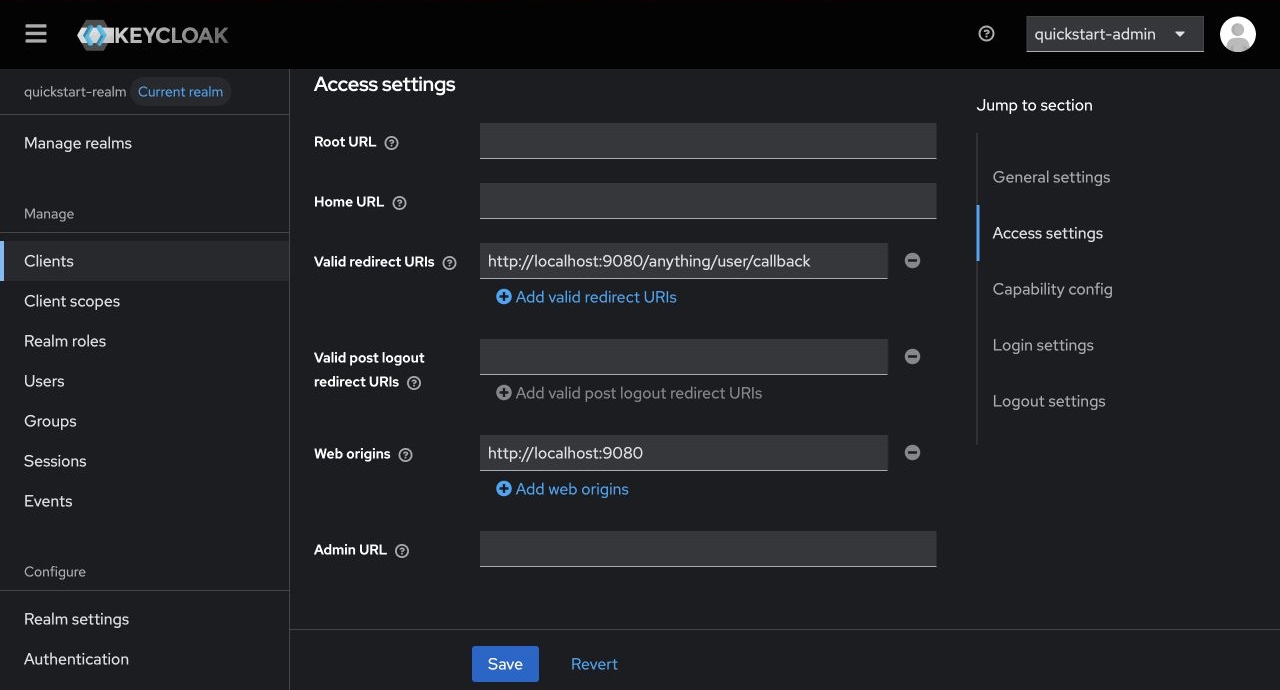Image resolution: width=1280 pixels, height=690 pixels.
Task: Jump to Access settings section
Action: tap(1047, 233)
